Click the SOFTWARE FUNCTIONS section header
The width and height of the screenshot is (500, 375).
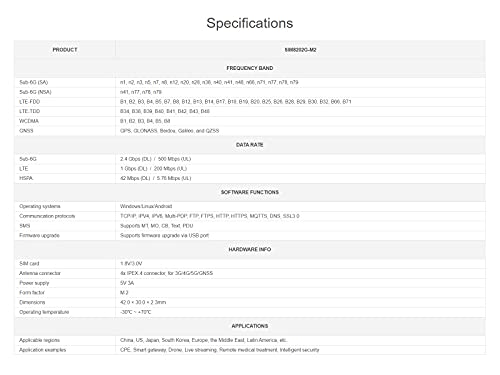[250, 192]
